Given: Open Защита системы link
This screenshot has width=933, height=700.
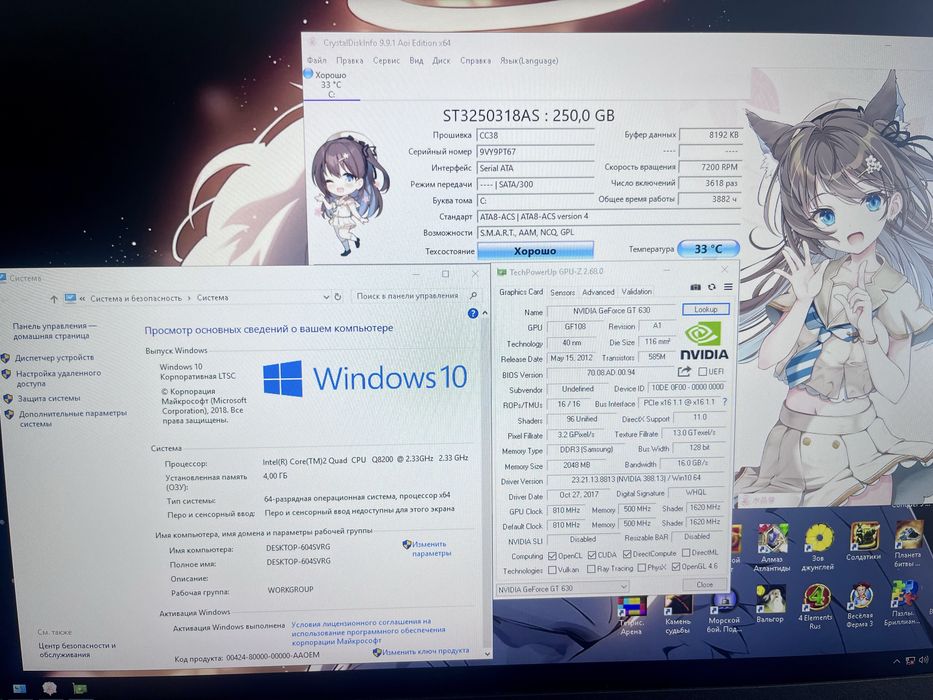Looking at the screenshot, I should tap(48, 398).
